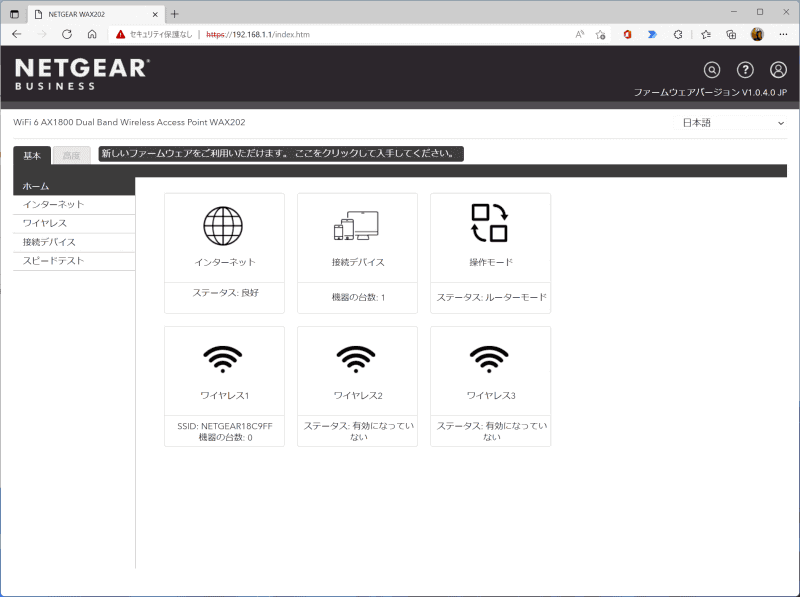This screenshot has height=597, width=800.
Task: Click the new firmware available notification
Action: pyautogui.click(x=281, y=154)
